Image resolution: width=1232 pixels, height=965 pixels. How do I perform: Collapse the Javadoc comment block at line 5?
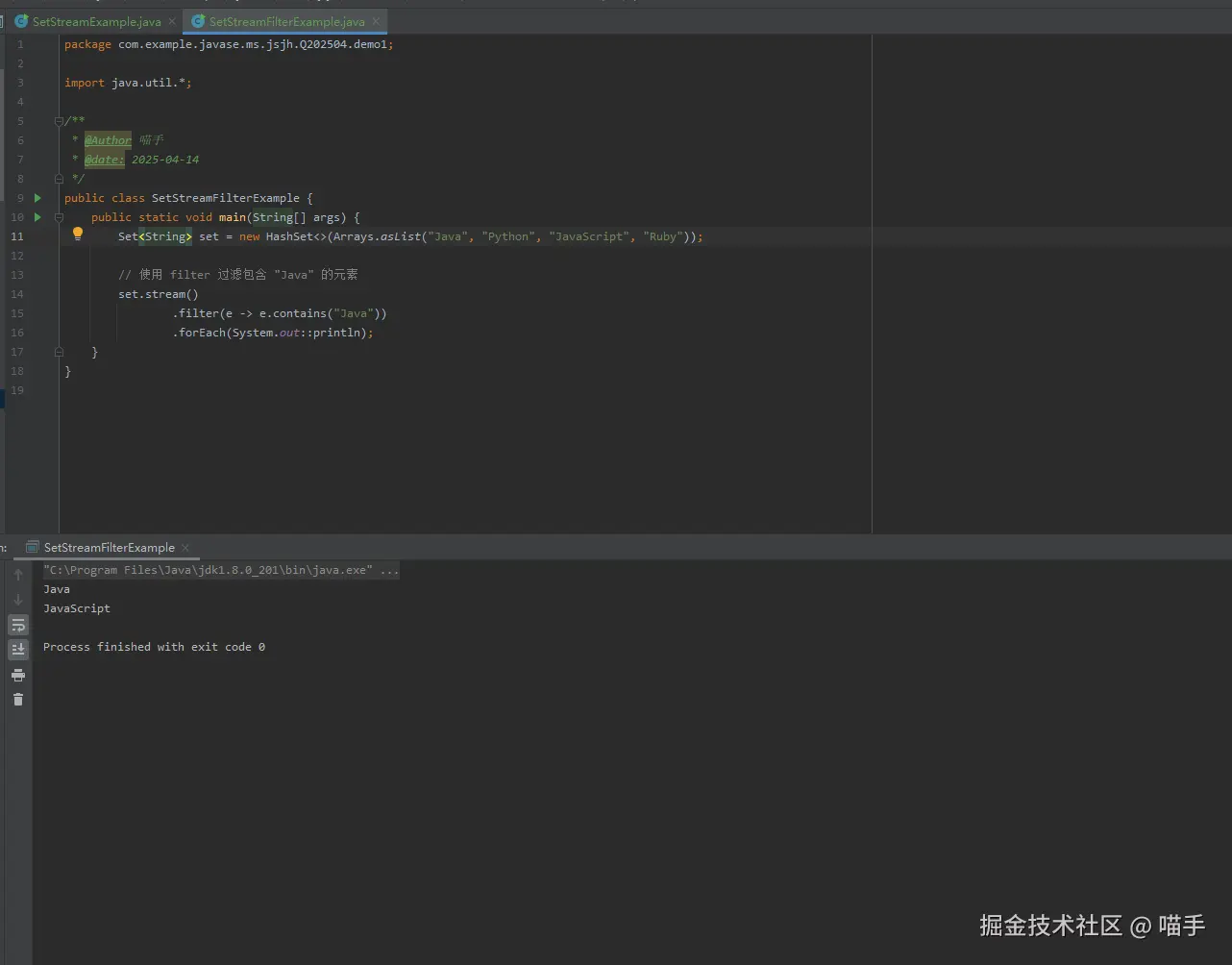59,121
